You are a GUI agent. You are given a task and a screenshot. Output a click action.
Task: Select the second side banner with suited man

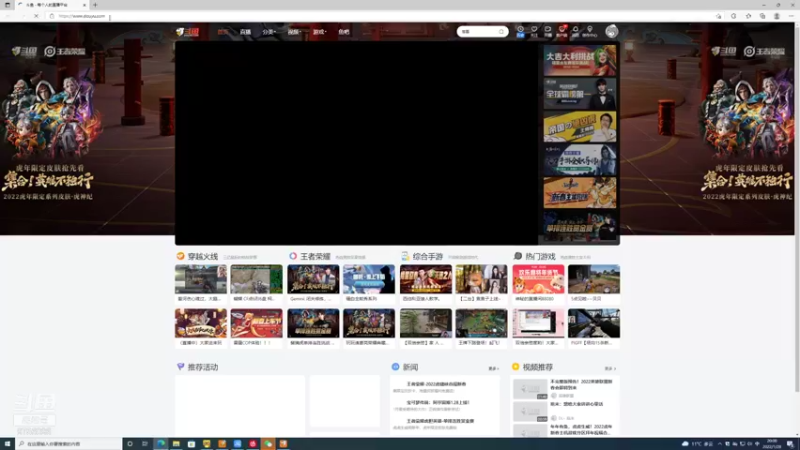[580, 93]
